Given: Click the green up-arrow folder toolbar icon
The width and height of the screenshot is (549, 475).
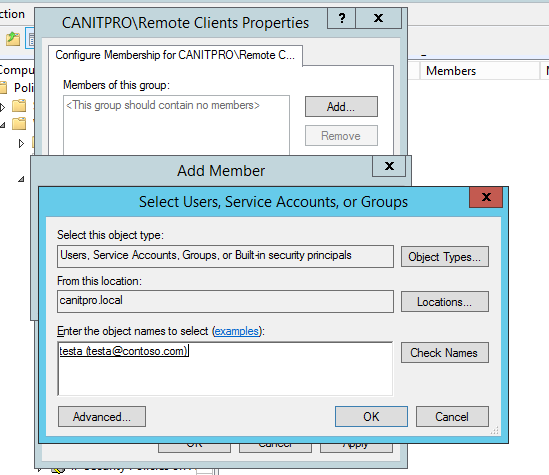Looking at the screenshot, I should coord(13,39).
